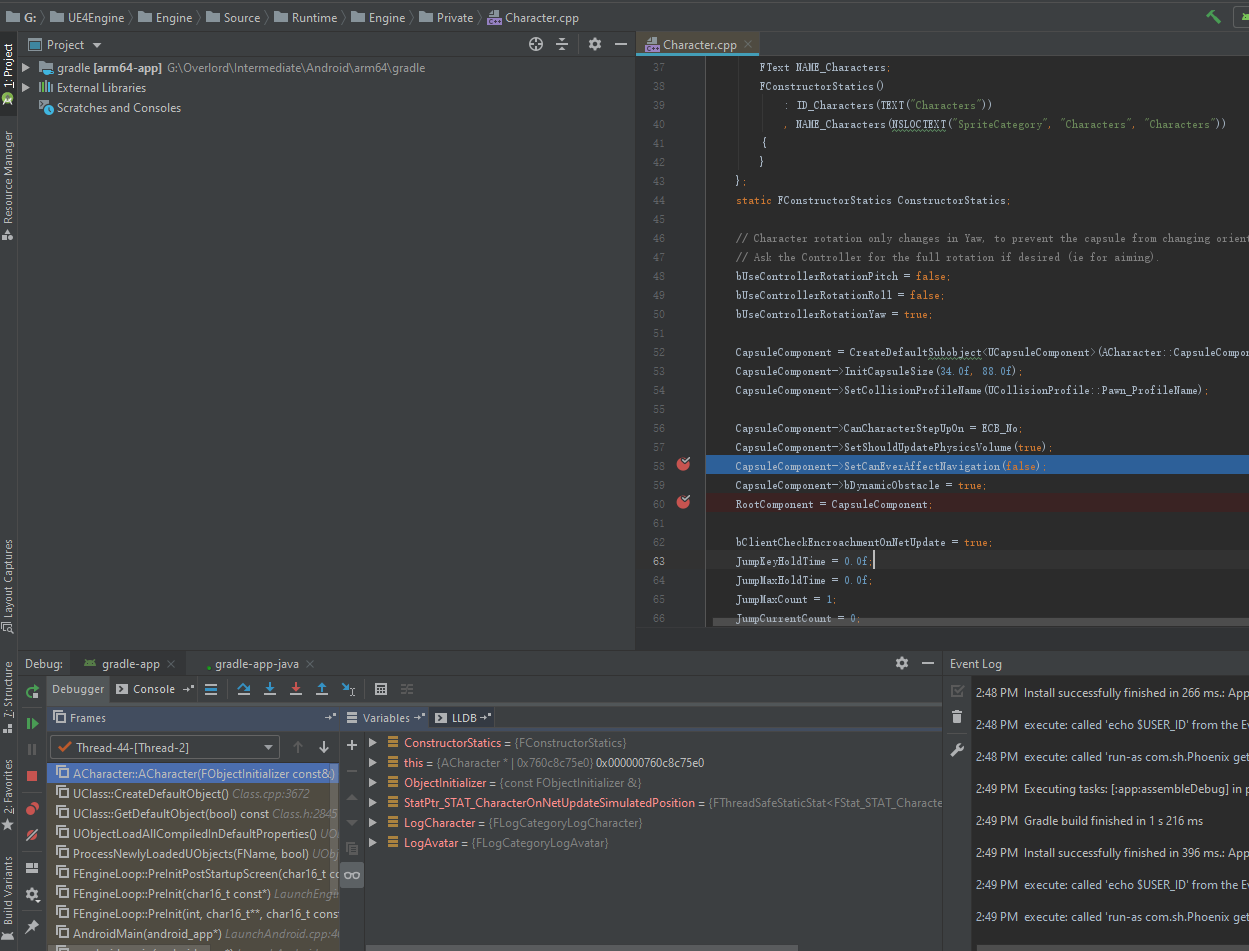Click the locate/scroll-from-source target icon

coord(536,45)
